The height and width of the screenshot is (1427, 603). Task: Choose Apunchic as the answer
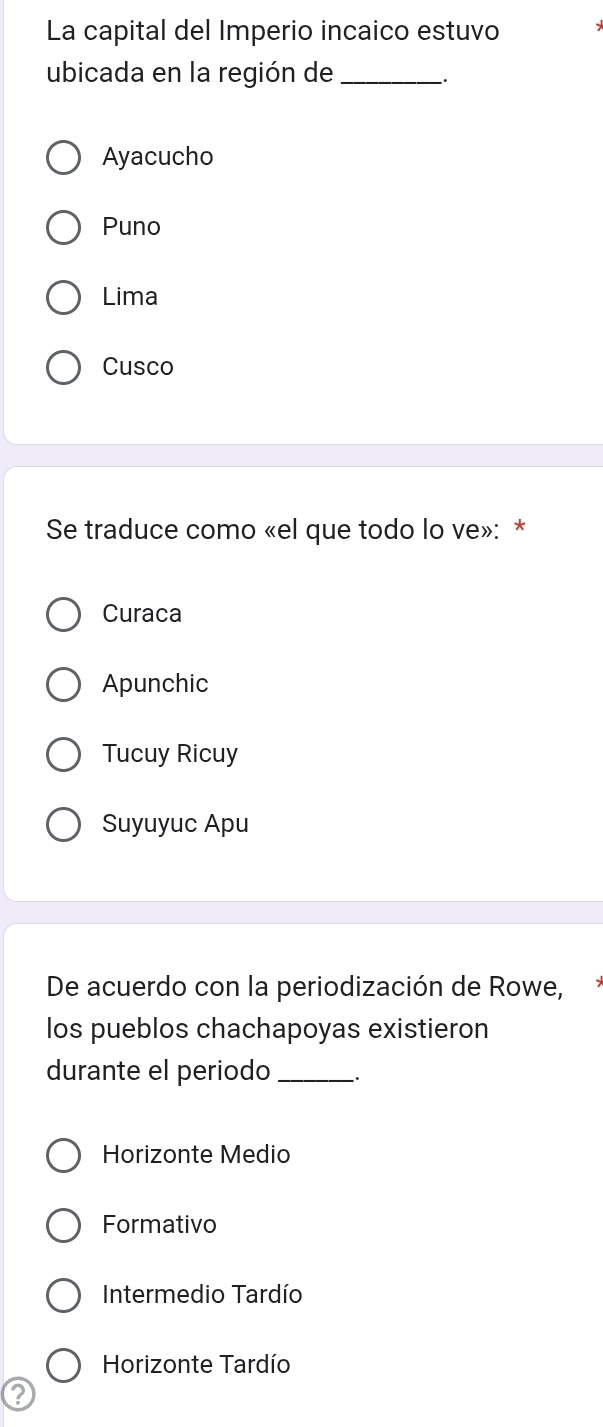63,684
